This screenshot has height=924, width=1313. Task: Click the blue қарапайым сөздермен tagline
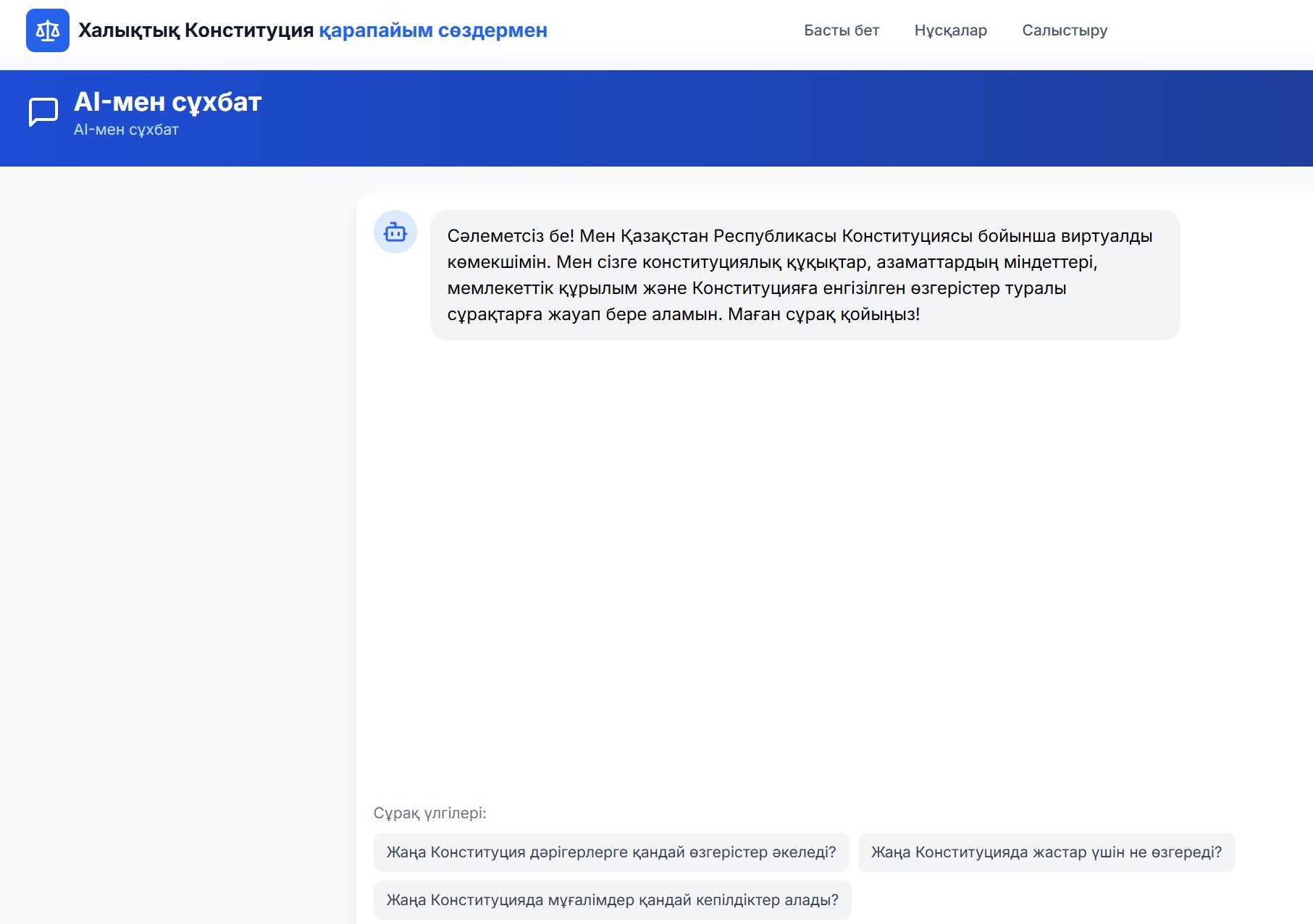pos(433,30)
